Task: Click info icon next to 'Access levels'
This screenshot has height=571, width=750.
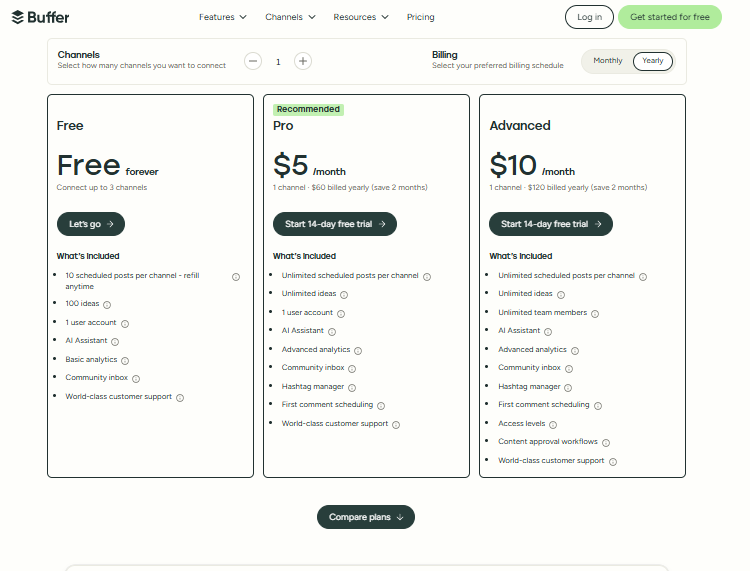Action: click(553, 425)
